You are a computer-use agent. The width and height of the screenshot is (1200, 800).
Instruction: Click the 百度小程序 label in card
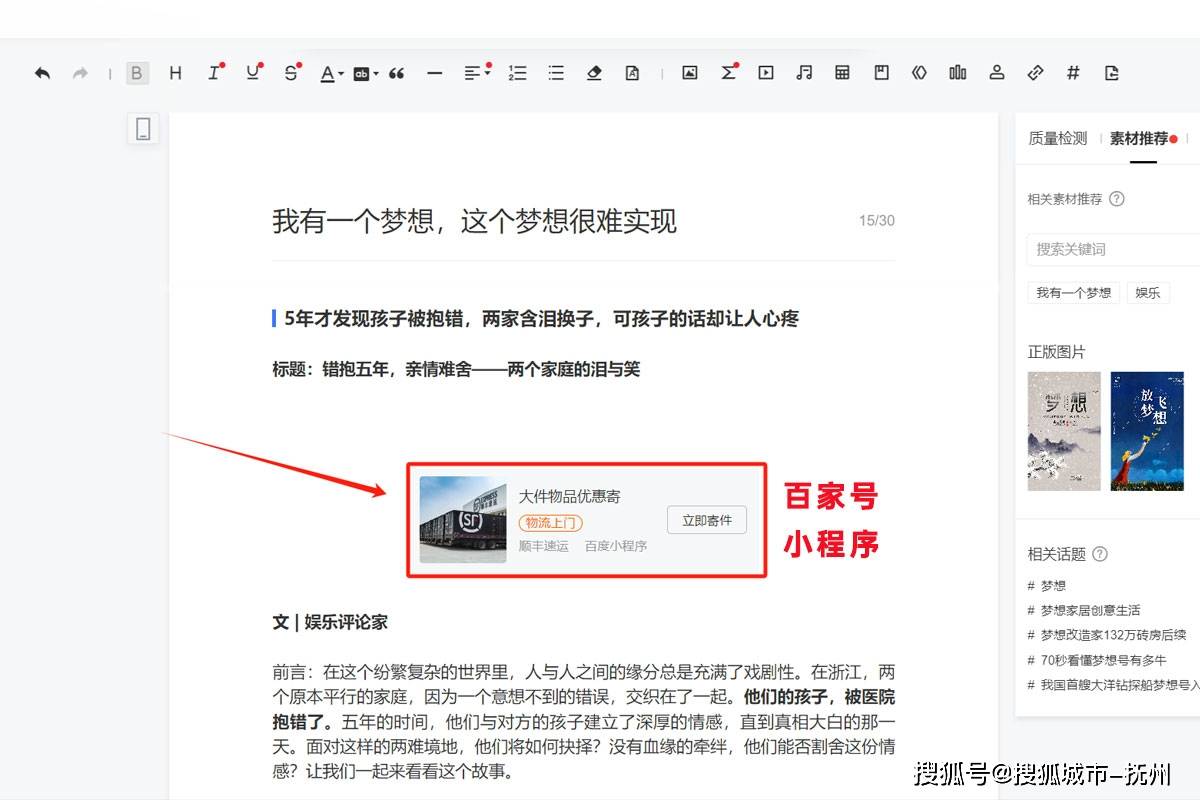click(x=616, y=546)
